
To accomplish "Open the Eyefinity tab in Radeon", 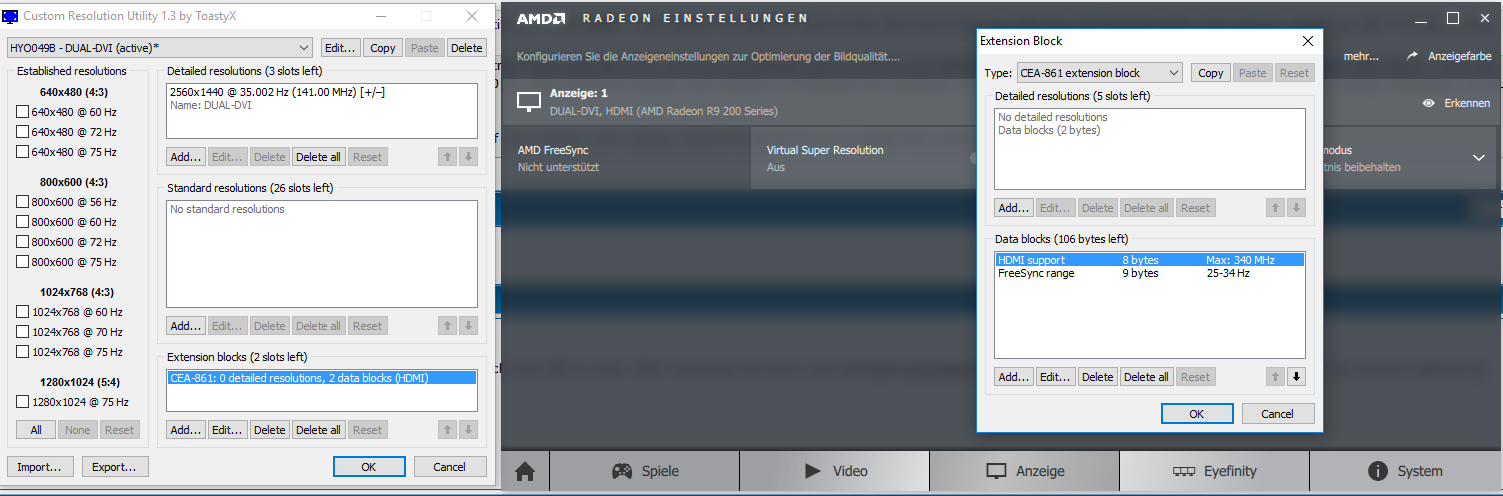I will pyautogui.click(x=1214, y=471).
